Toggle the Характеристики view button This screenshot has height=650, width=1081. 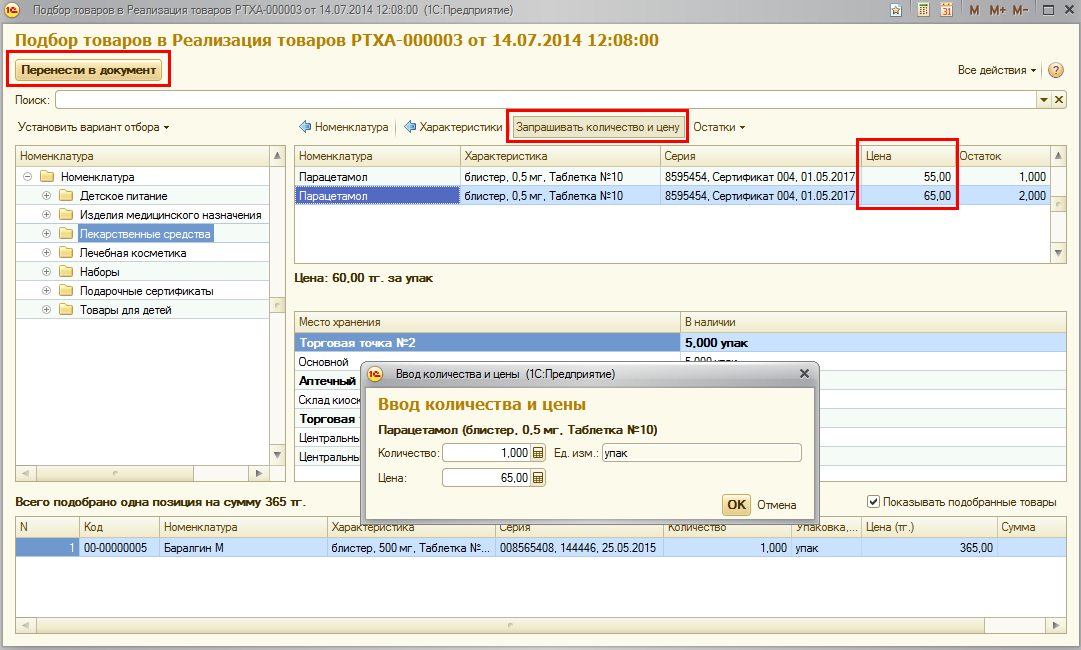pos(453,127)
